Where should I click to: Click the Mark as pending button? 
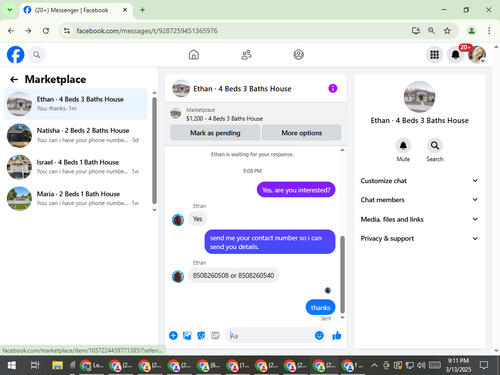215,133
